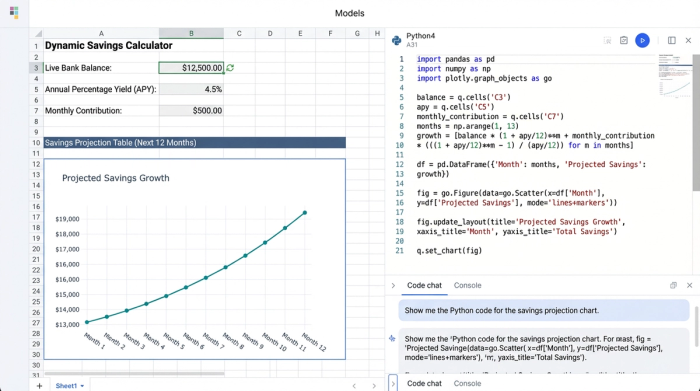Click code line 21 q.set_chart(fig)
700x391 pixels.
449,251
